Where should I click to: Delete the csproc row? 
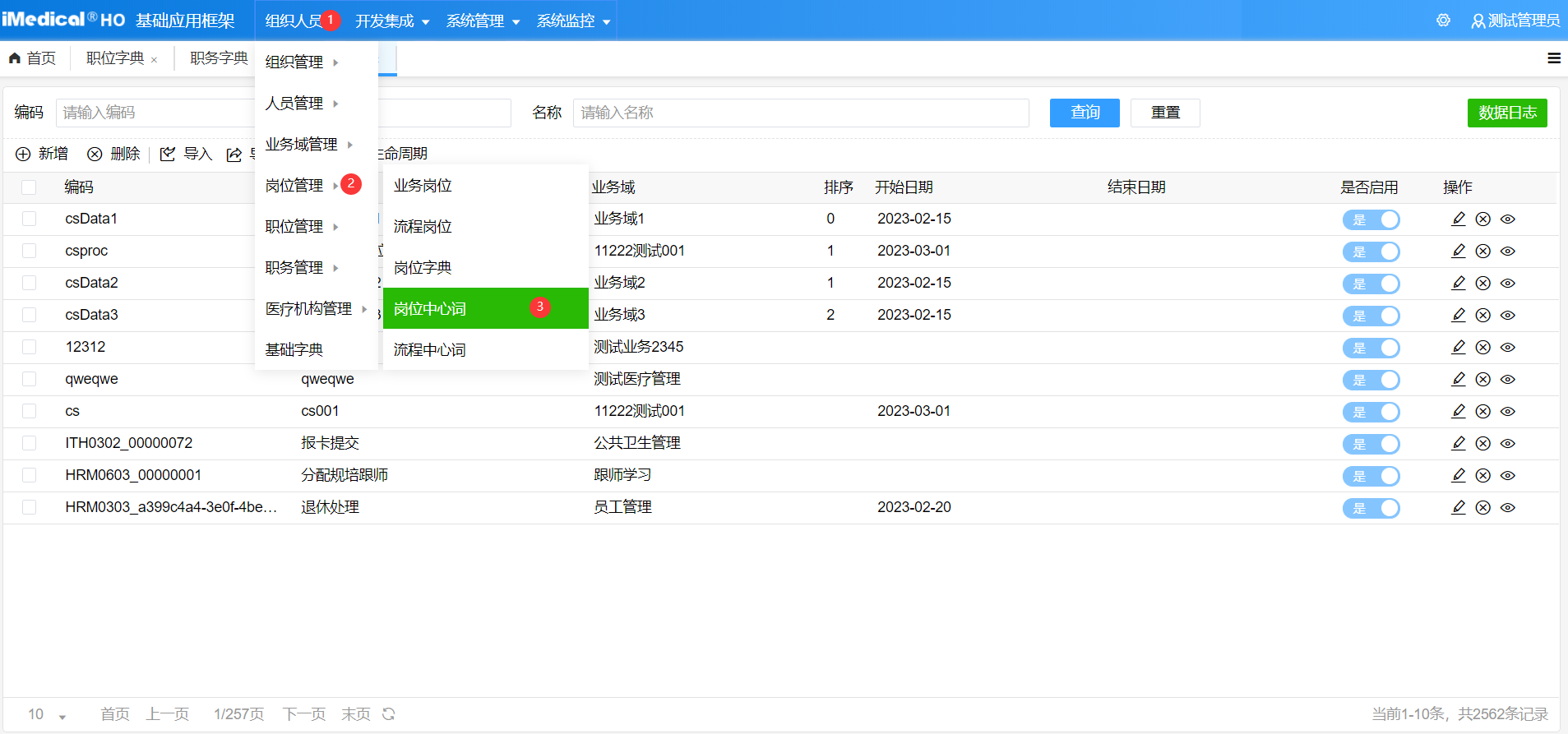click(x=1483, y=251)
